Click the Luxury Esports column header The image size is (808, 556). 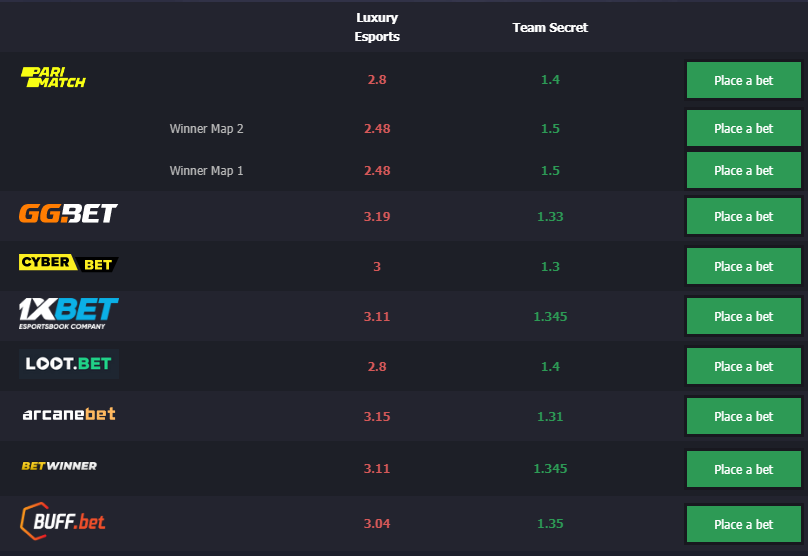[377, 27]
